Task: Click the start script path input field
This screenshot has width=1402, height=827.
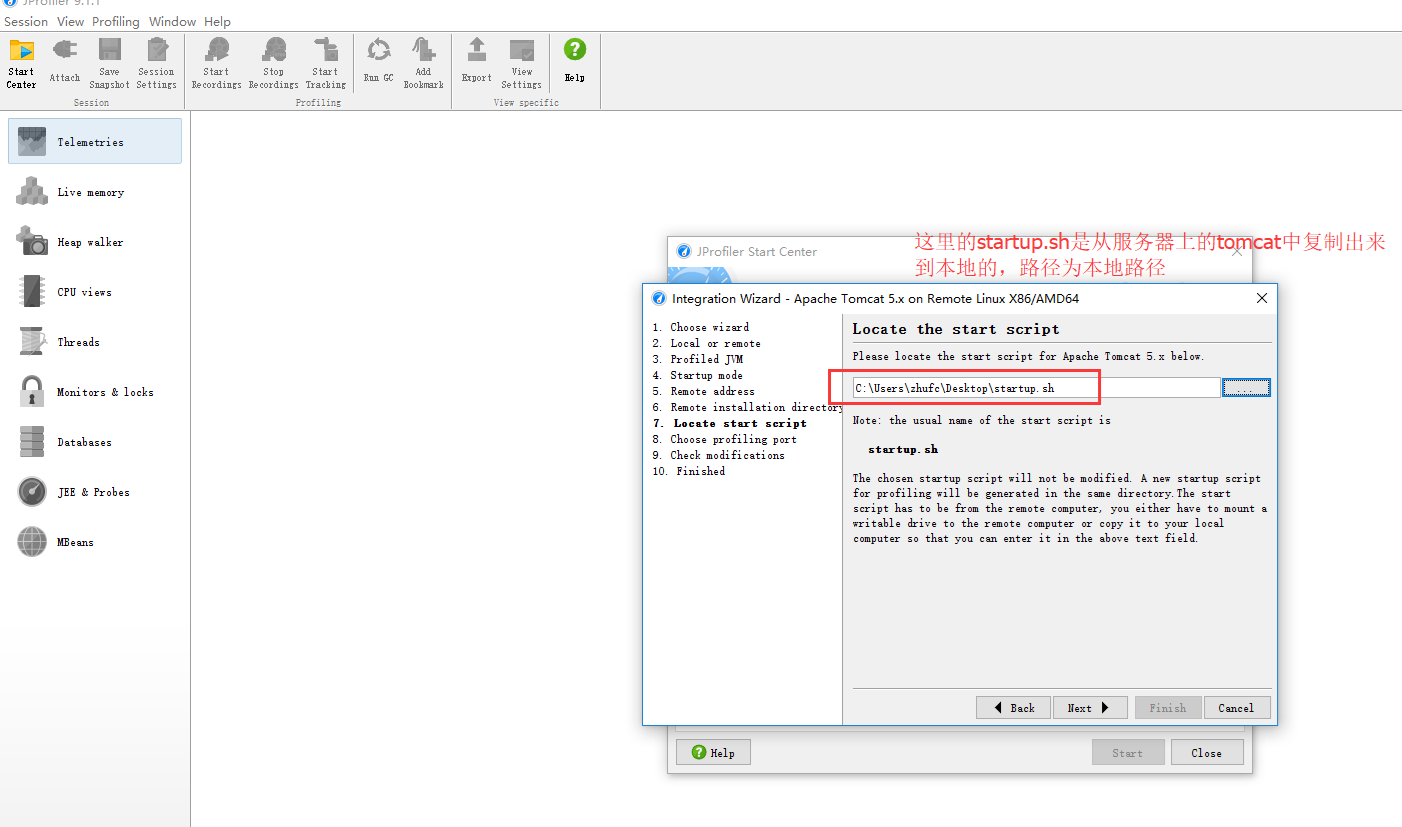Action: (x=1036, y=388)
